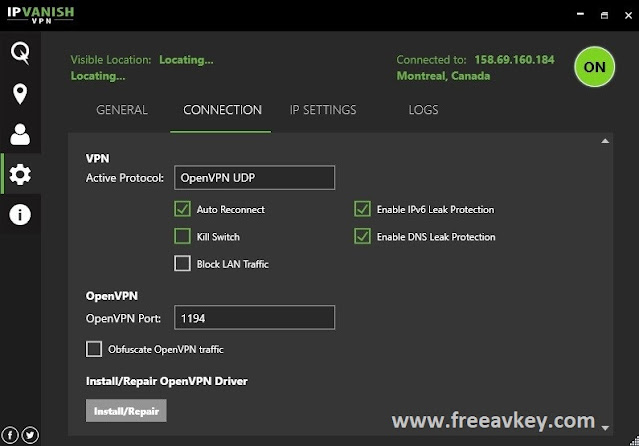Image resolution: width=639 pixels, height=446 pixels.
Task: Open IPVanish Facebook page icon
Action: pos(10,435)
